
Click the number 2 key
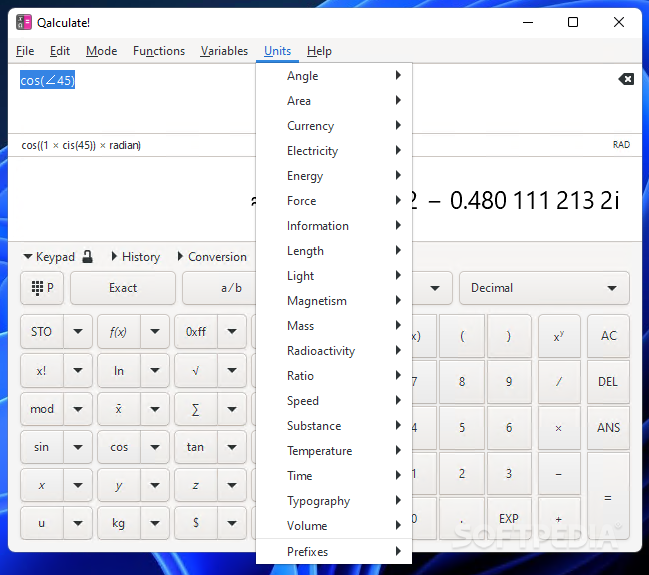coord(462,474)
